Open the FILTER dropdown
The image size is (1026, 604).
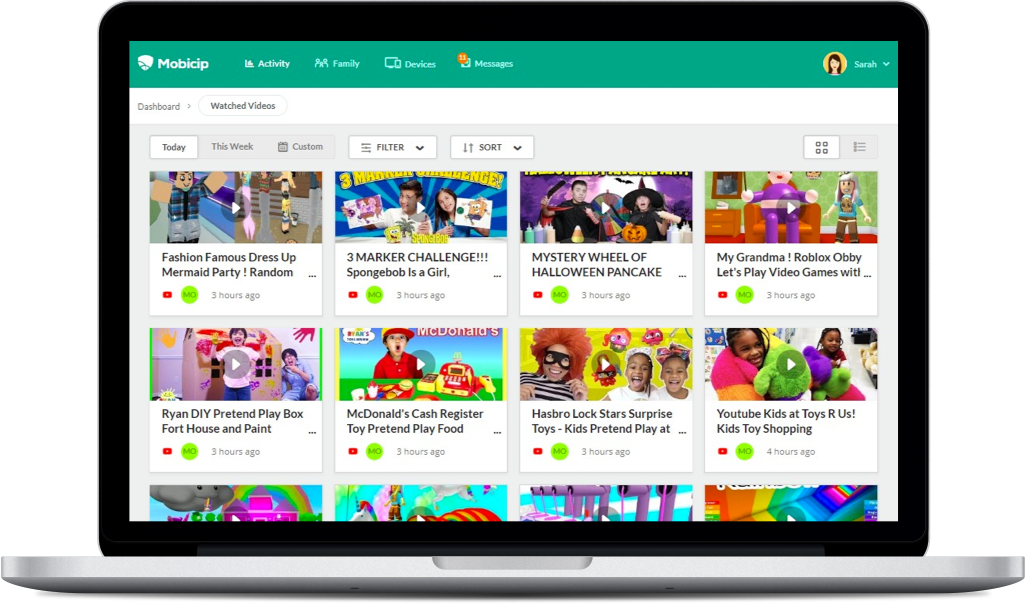pyautogui.click(x=392, y=147)
